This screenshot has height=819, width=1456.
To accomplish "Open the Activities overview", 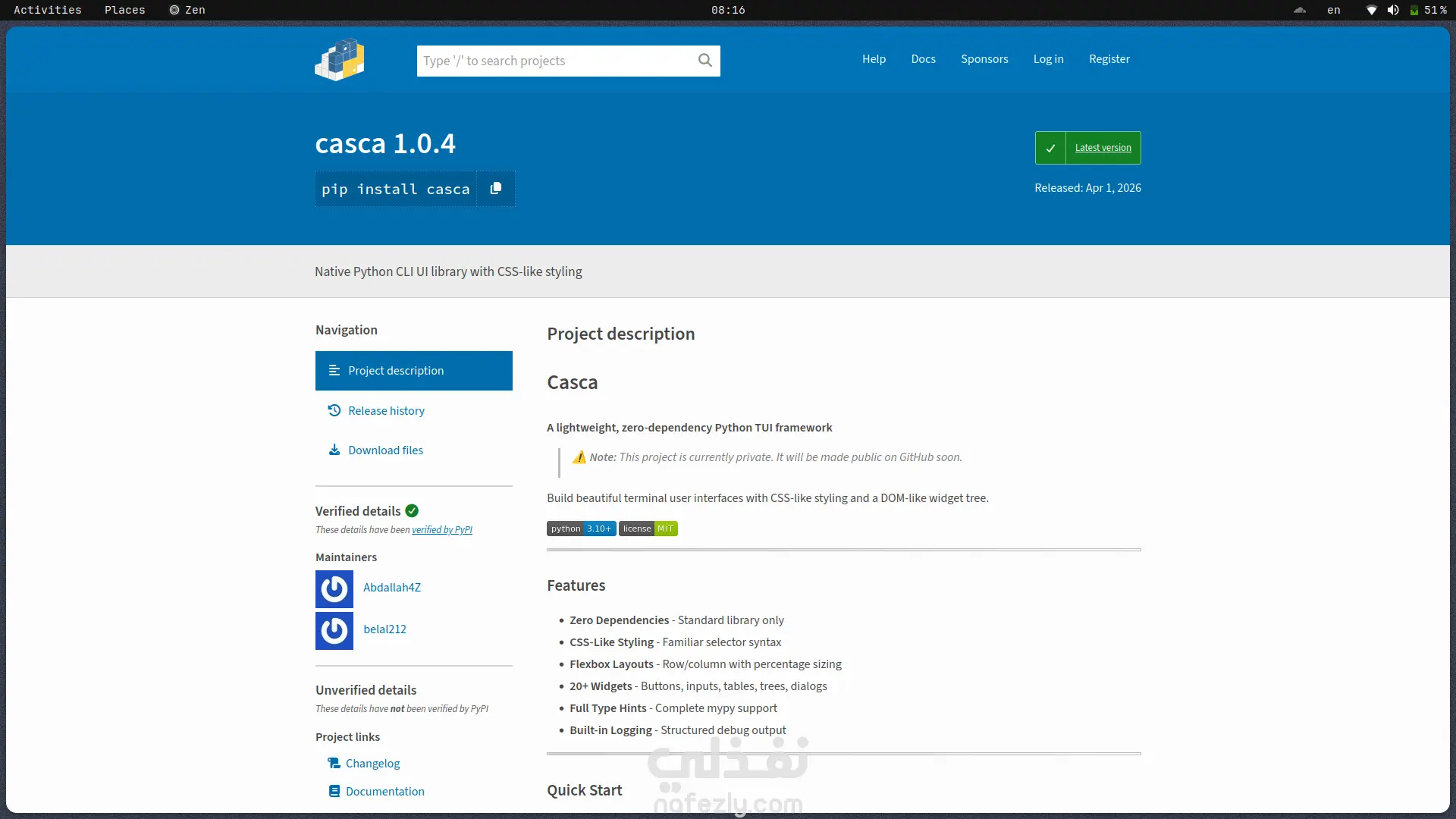I will click(47, 10).
